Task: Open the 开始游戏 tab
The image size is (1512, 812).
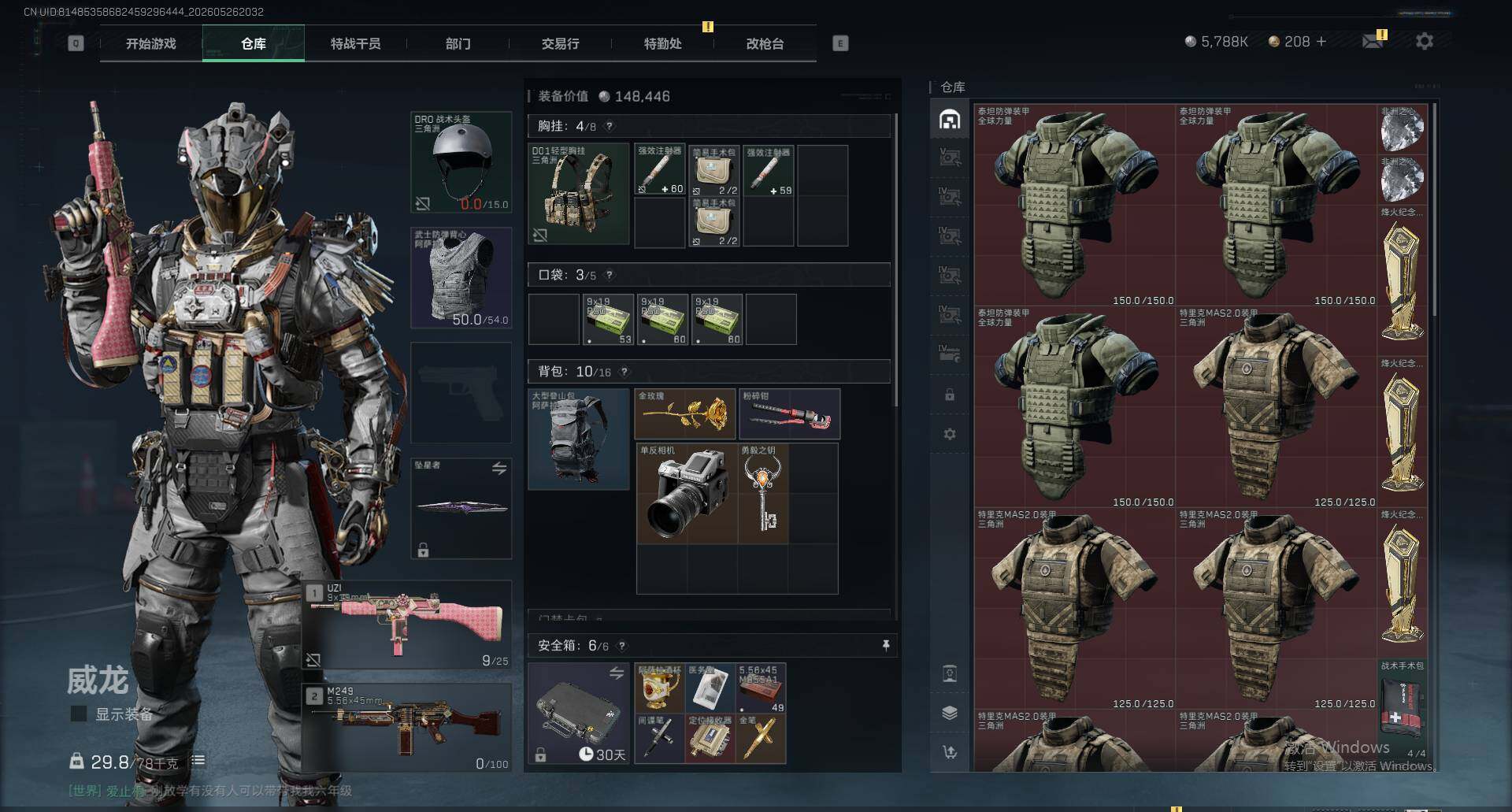Action: tap(150, 43)
